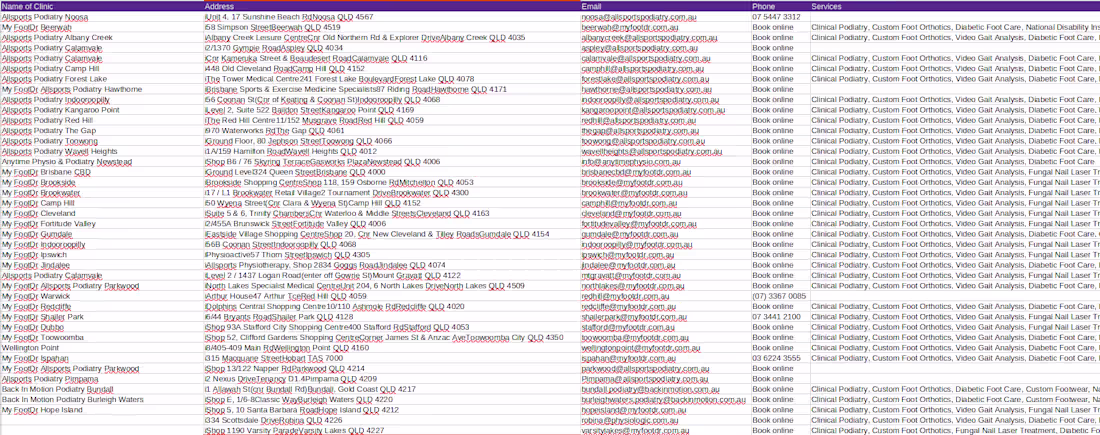Screen dimensions: 1100x435
Task: Select the "Services" column header
Action: pos(955,6)
